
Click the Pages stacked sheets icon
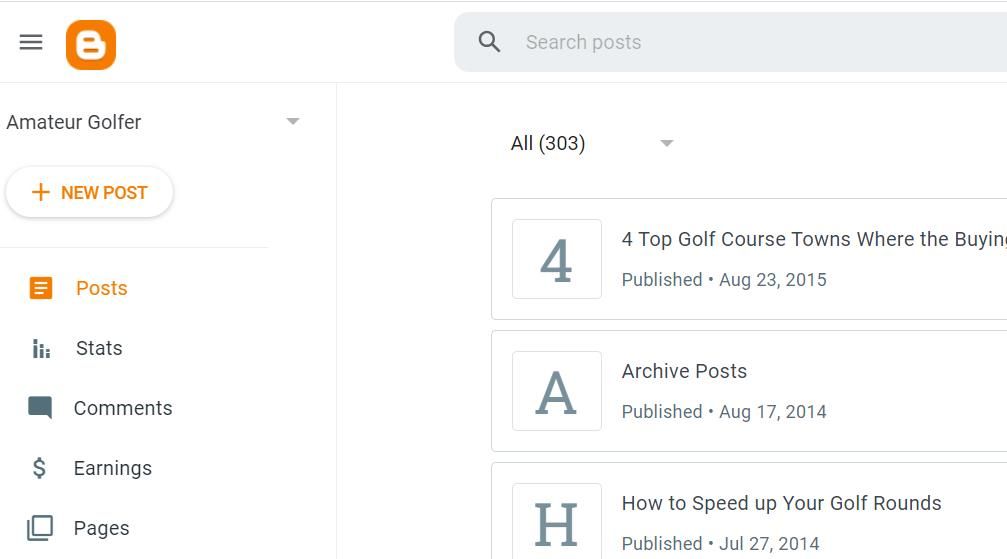[40, 528]
